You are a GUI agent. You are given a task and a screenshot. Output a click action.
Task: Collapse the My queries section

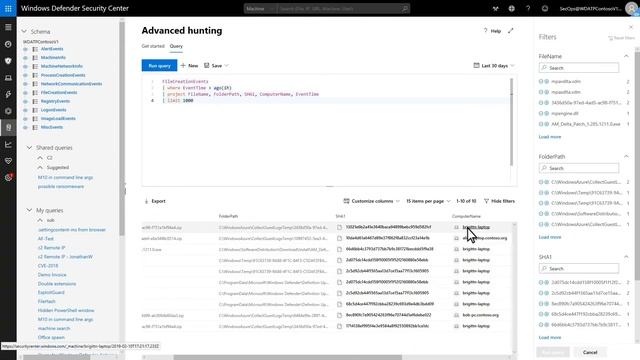pyautogui.click(x=29, y=210)
